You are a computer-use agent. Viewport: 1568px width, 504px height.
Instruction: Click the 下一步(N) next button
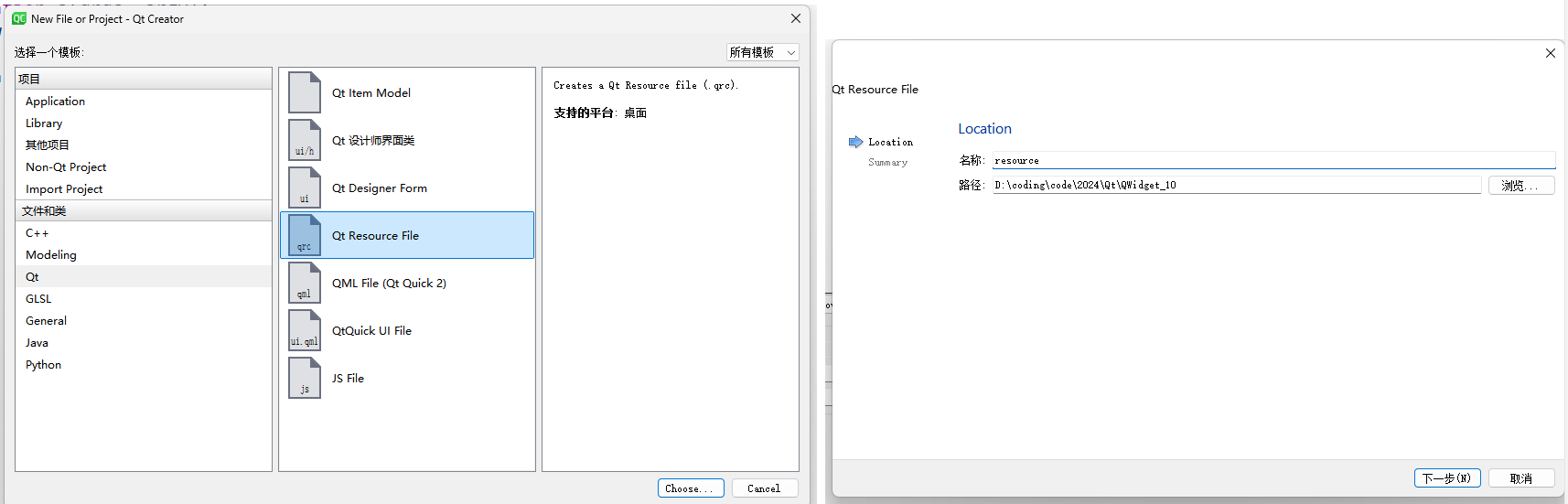[x=1447, y=478]
